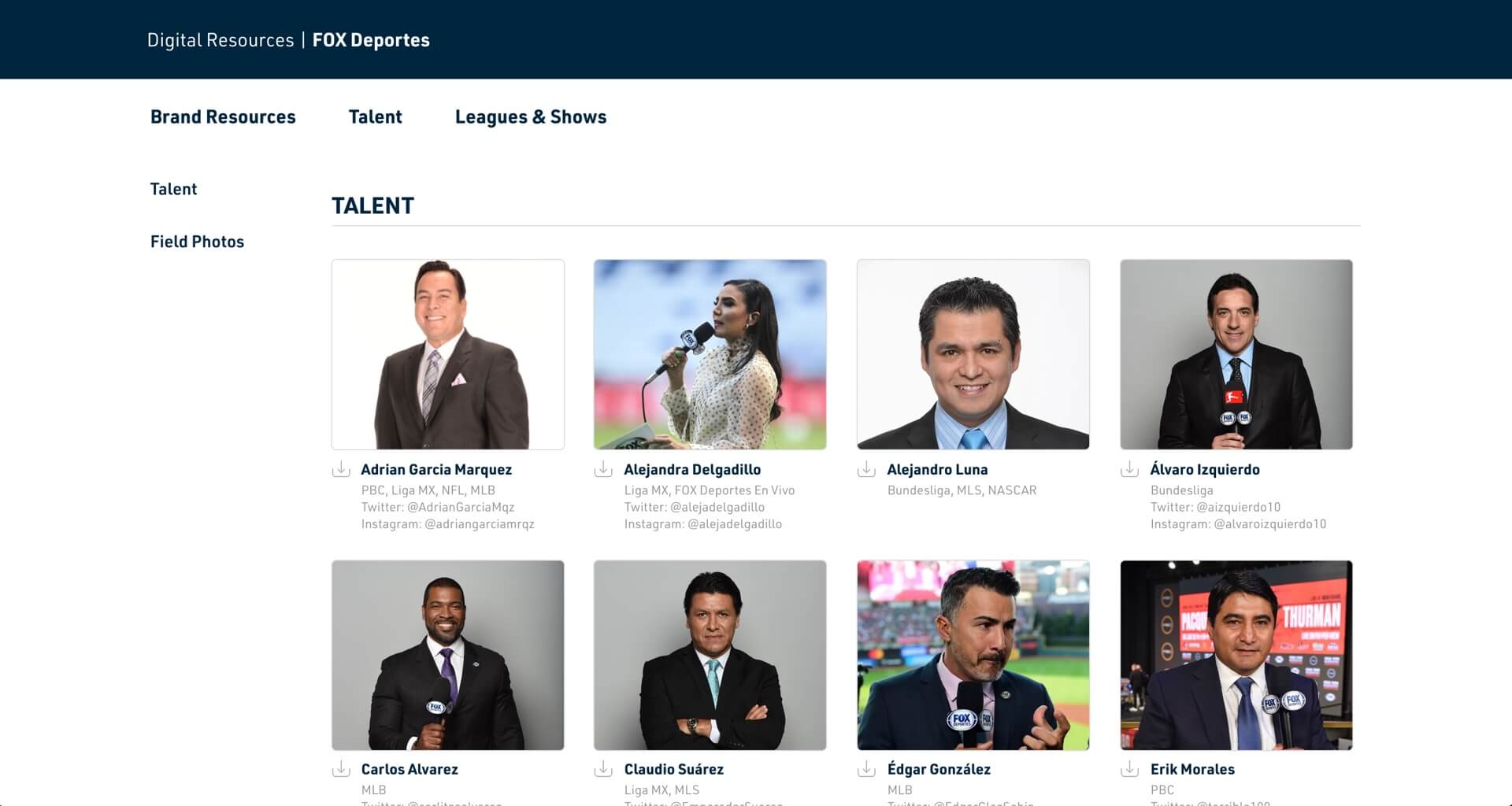Open Álvaro Izquierdo portrait thumbnail
This screenshot has height=806, width=1512.
click(1236, 354)
